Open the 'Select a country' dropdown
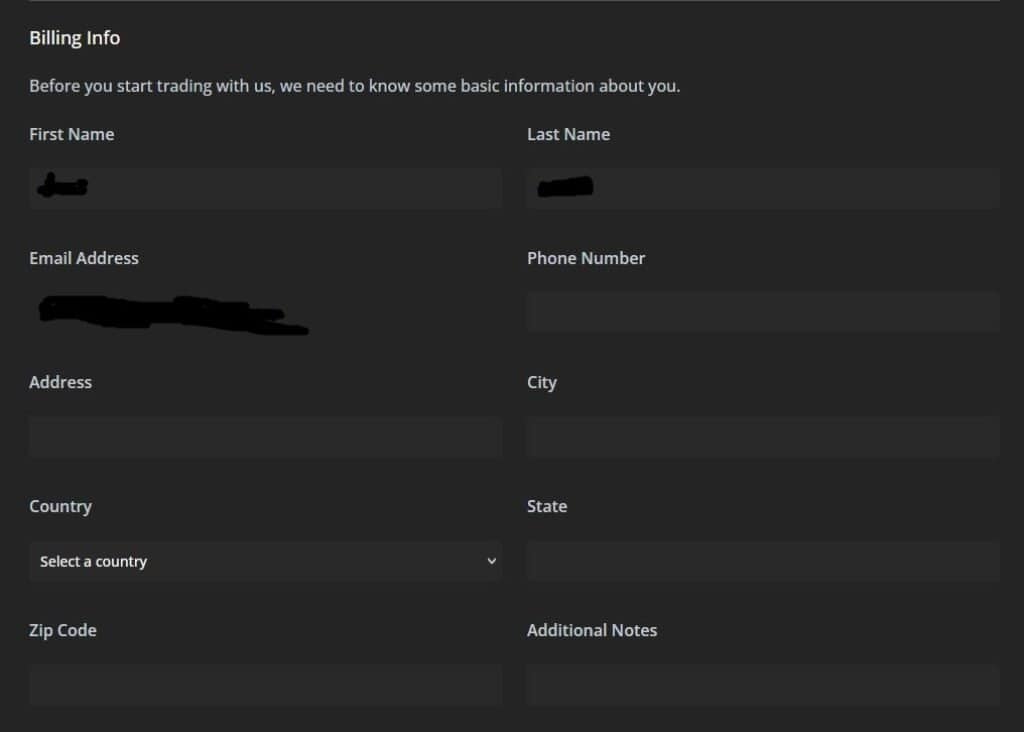The image size is (1024, 732). [x=265, y=561]
